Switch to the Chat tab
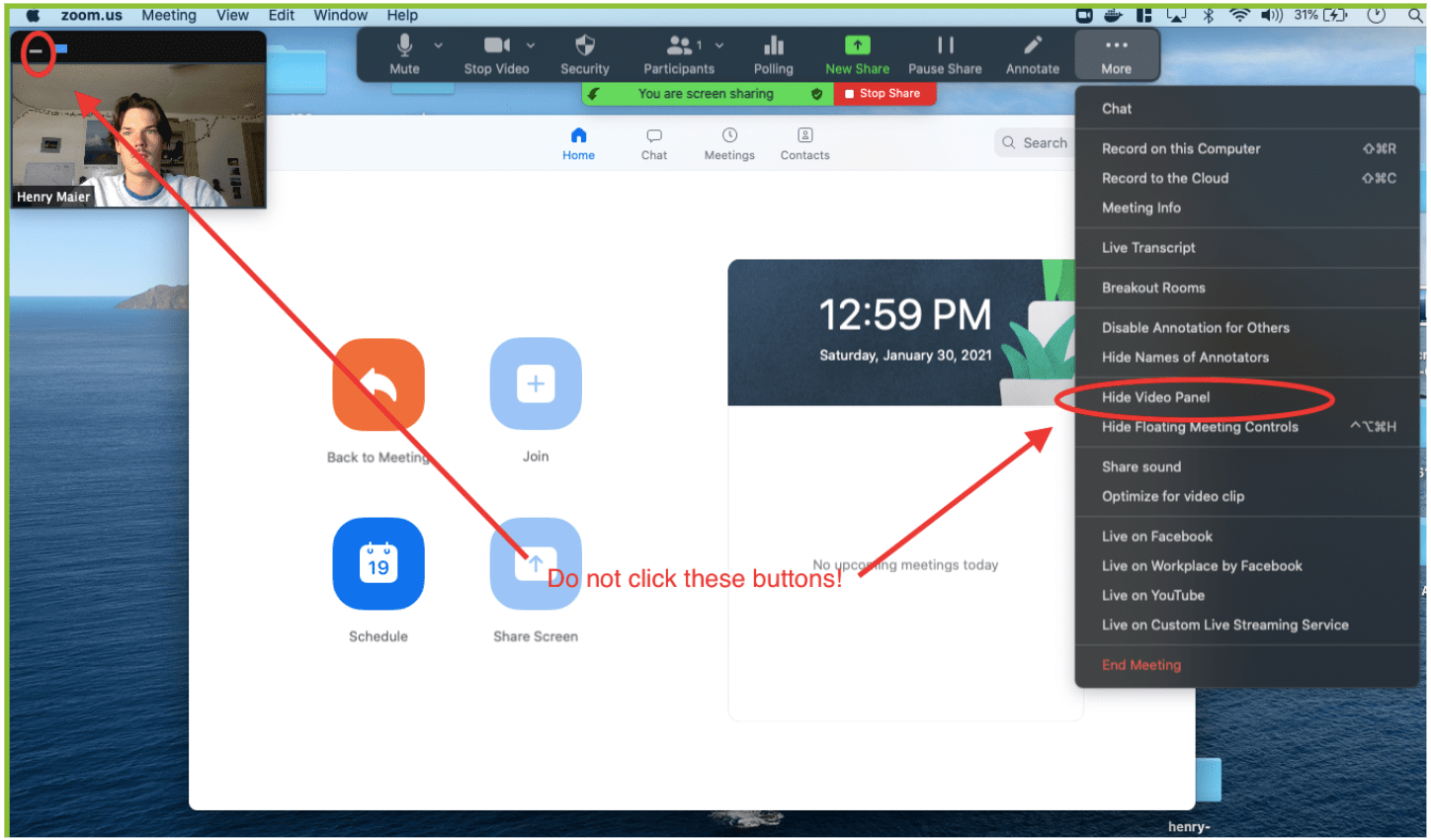1431x840 pixels. coord(654,143)
